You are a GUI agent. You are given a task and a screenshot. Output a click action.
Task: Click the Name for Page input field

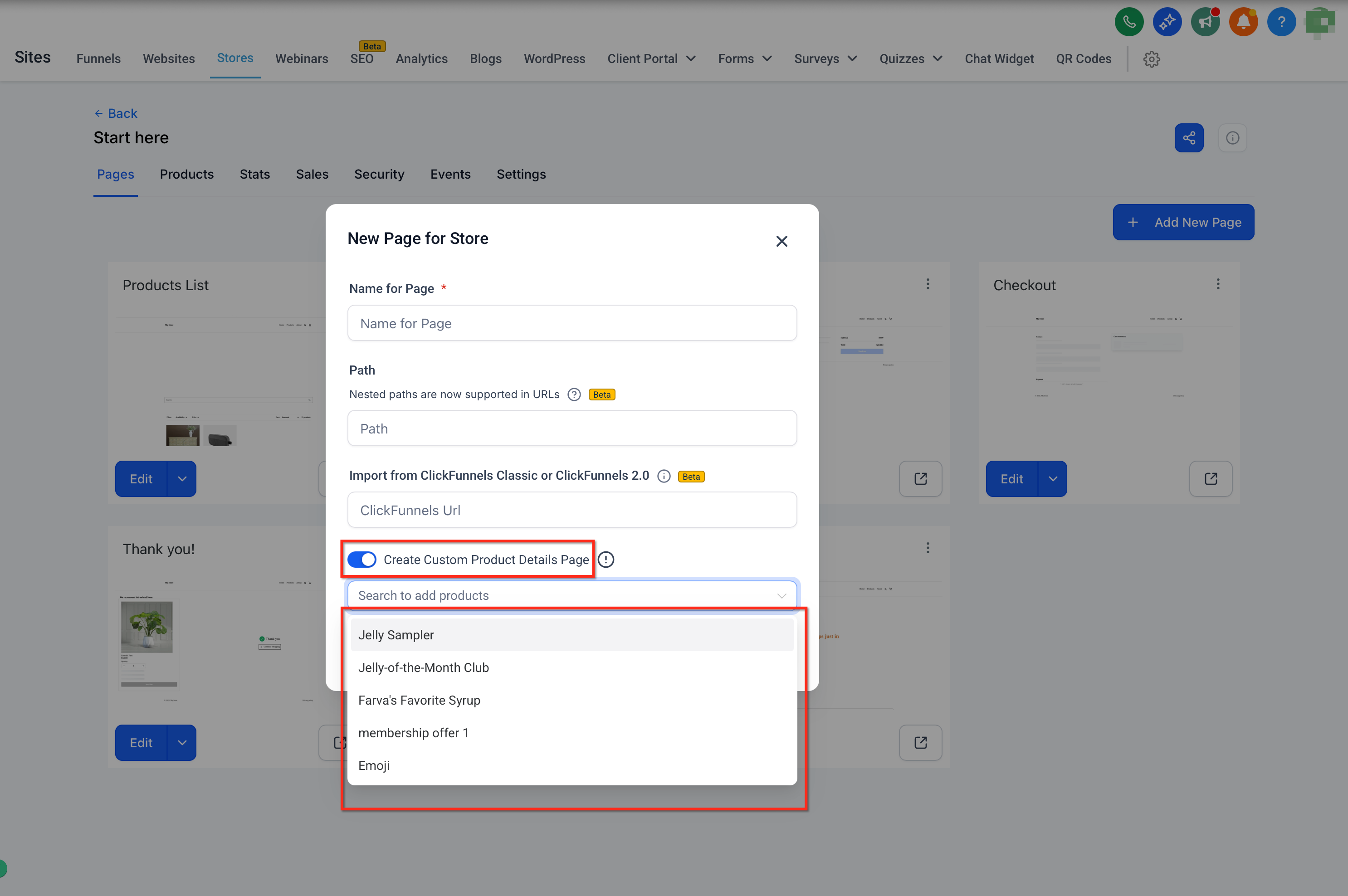572,323
